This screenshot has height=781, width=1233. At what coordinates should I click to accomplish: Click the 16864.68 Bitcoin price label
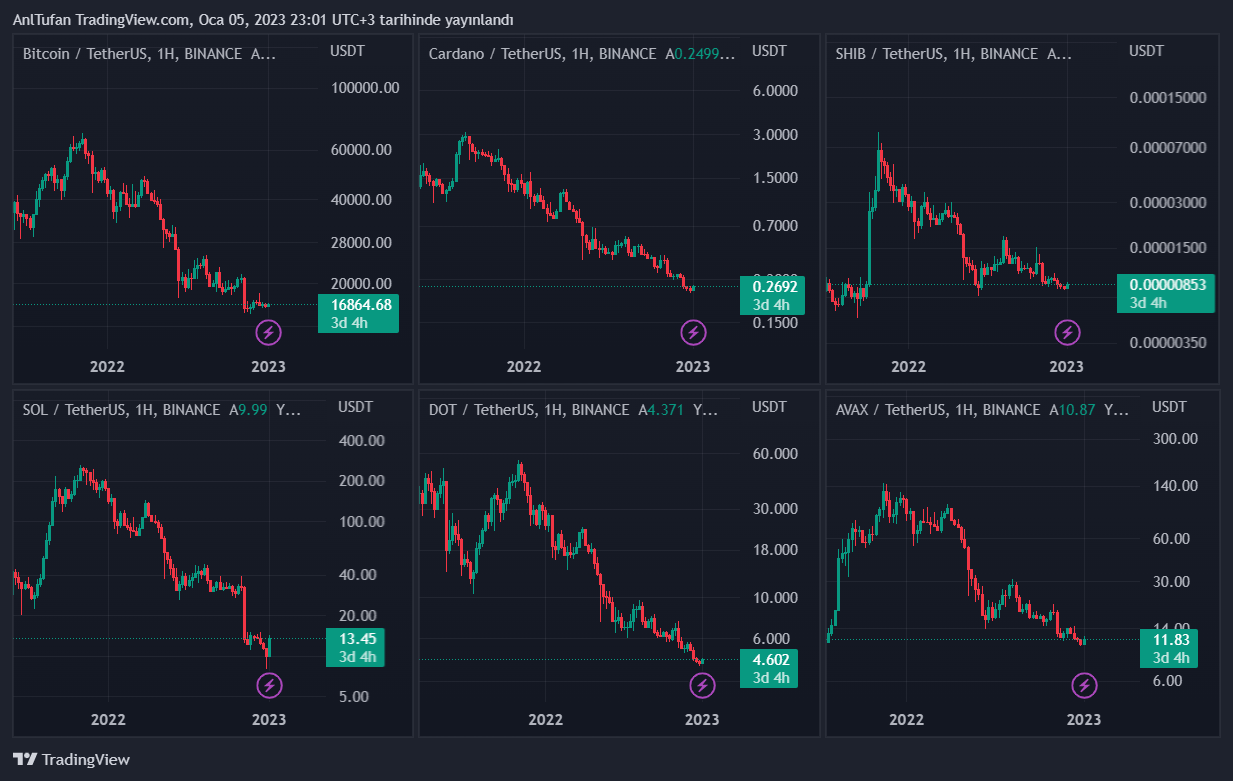pos(358,304)
